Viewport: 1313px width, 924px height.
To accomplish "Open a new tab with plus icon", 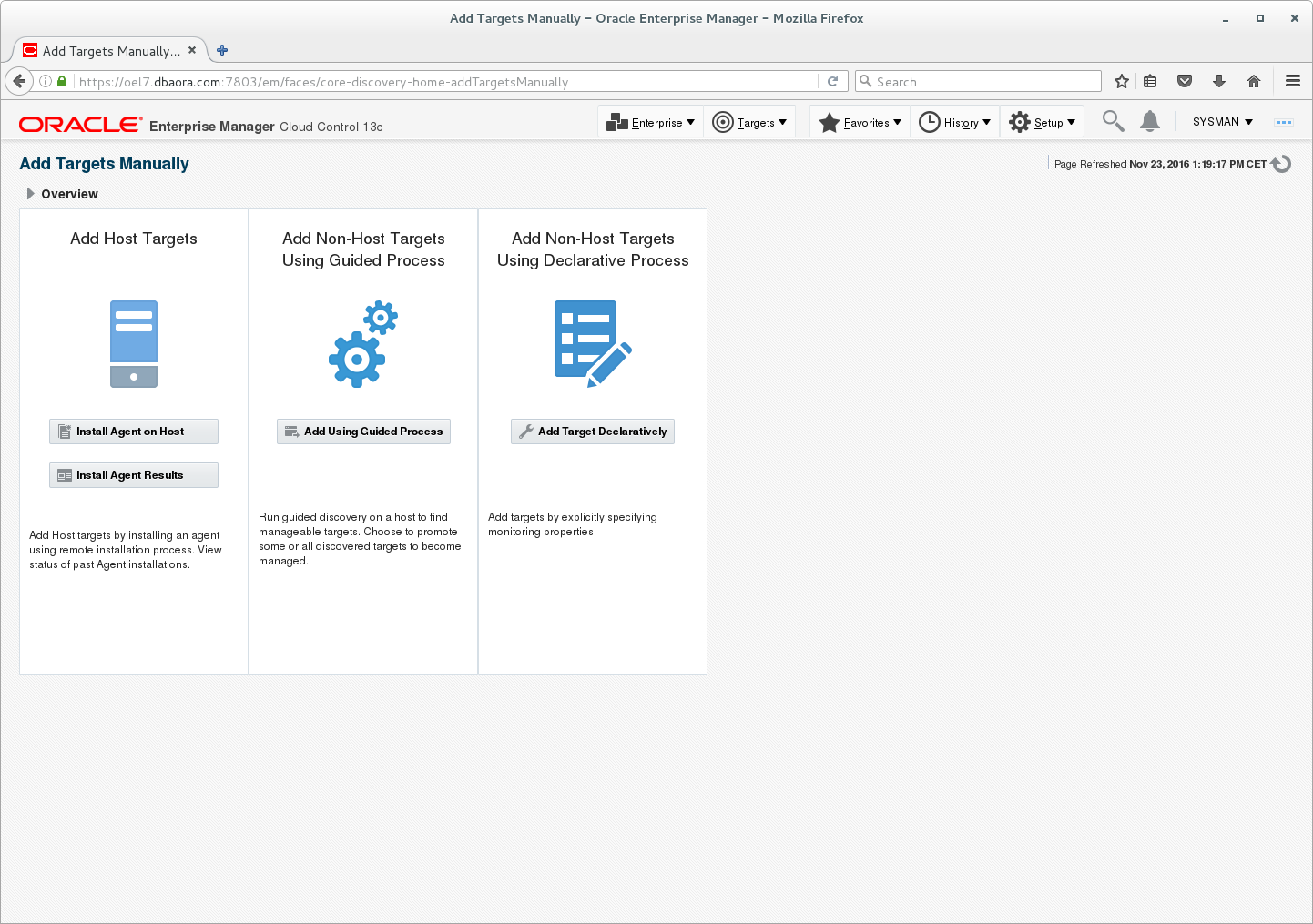I will click(x=222, y=50).
